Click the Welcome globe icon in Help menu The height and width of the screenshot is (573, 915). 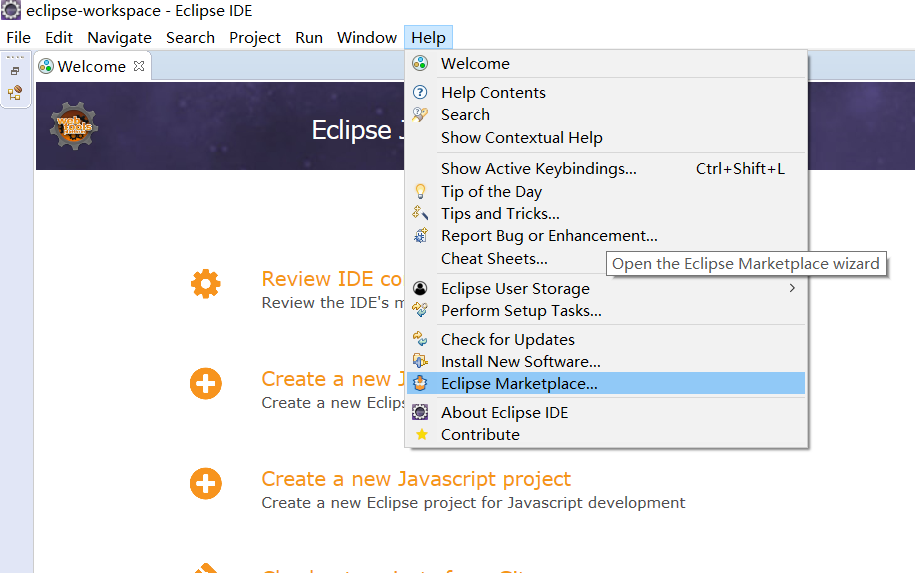tap(420, 63)
